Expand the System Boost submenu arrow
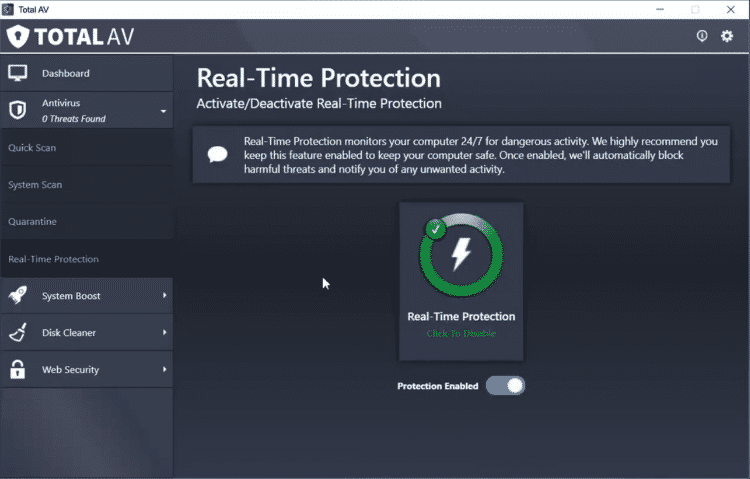 [x=164, y=296]
